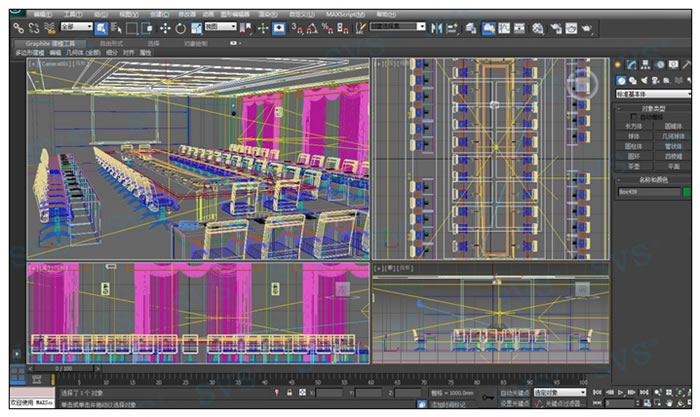Expand the Standard Primitives (标准基本体) dropdown
Image resolution: width=700 pixels, height=417 pixels.
(652, 93)
